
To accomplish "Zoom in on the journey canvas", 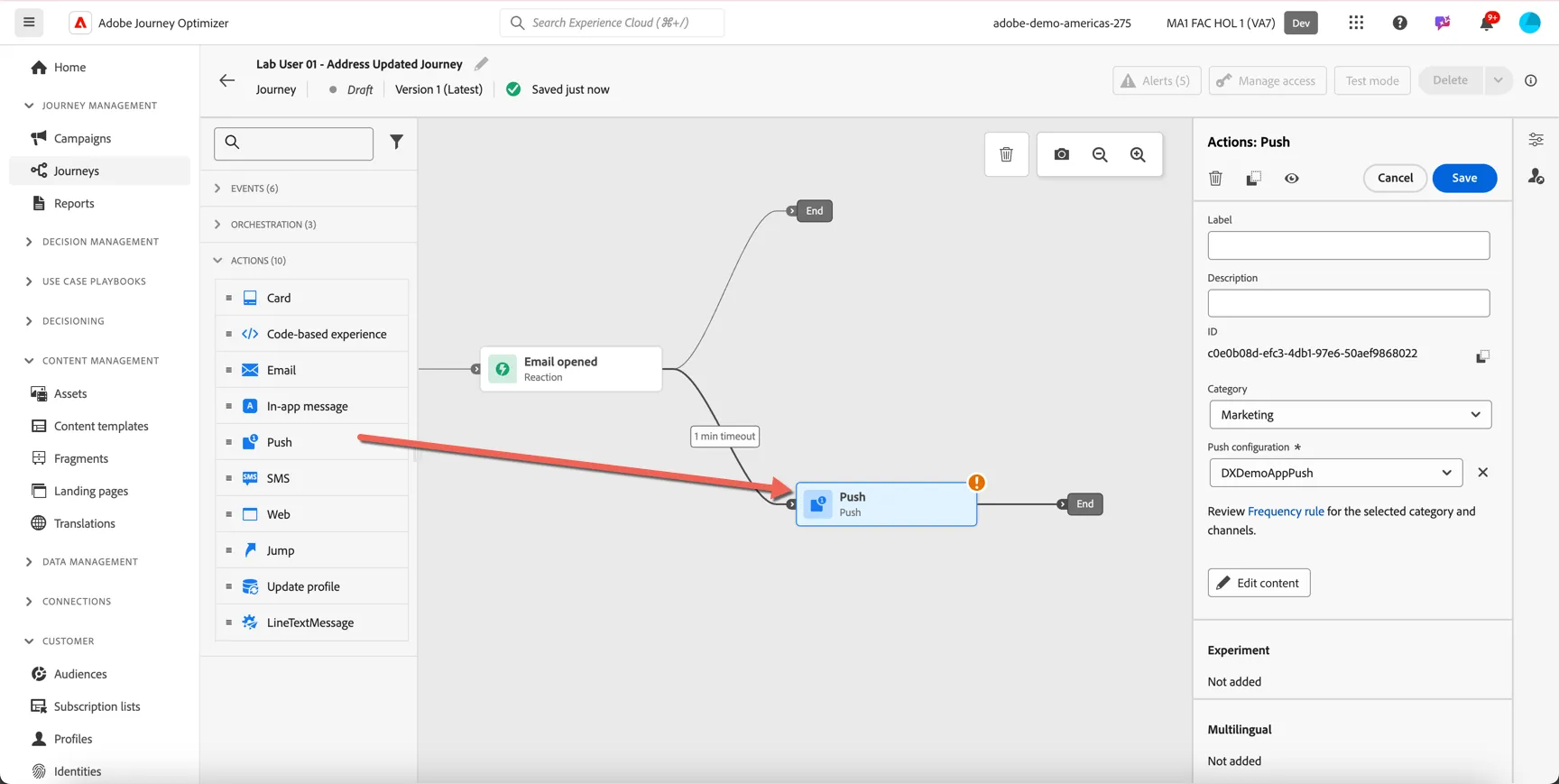I will tap(1138, 154).
